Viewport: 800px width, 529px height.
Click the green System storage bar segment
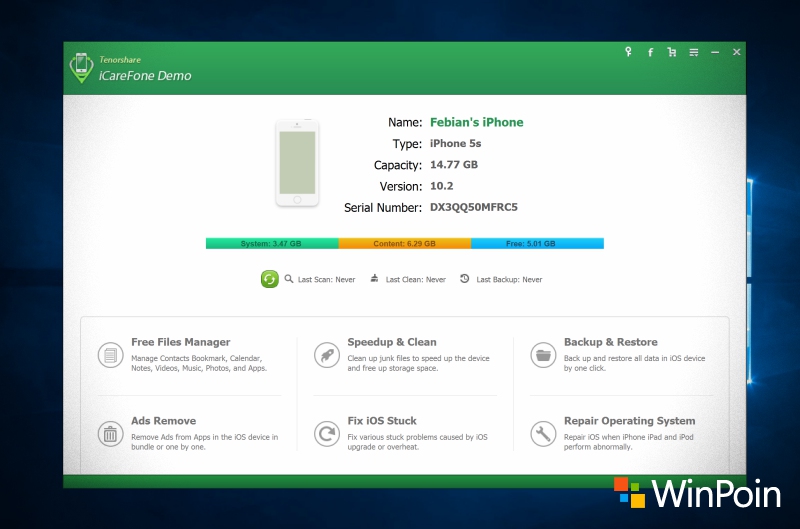tap(271, 243)
